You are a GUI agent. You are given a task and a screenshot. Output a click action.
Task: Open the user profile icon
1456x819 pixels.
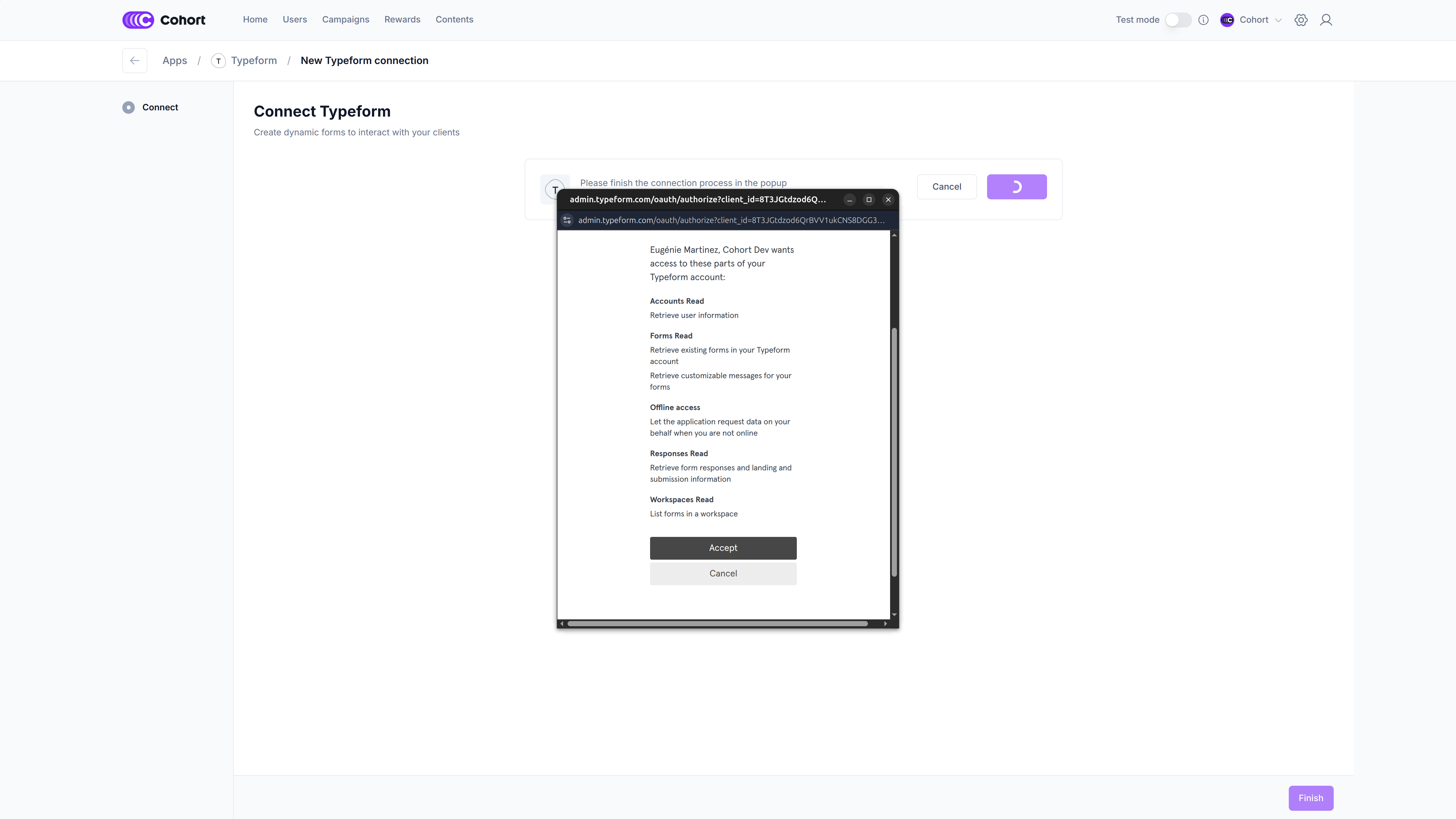click(1325, 20)
